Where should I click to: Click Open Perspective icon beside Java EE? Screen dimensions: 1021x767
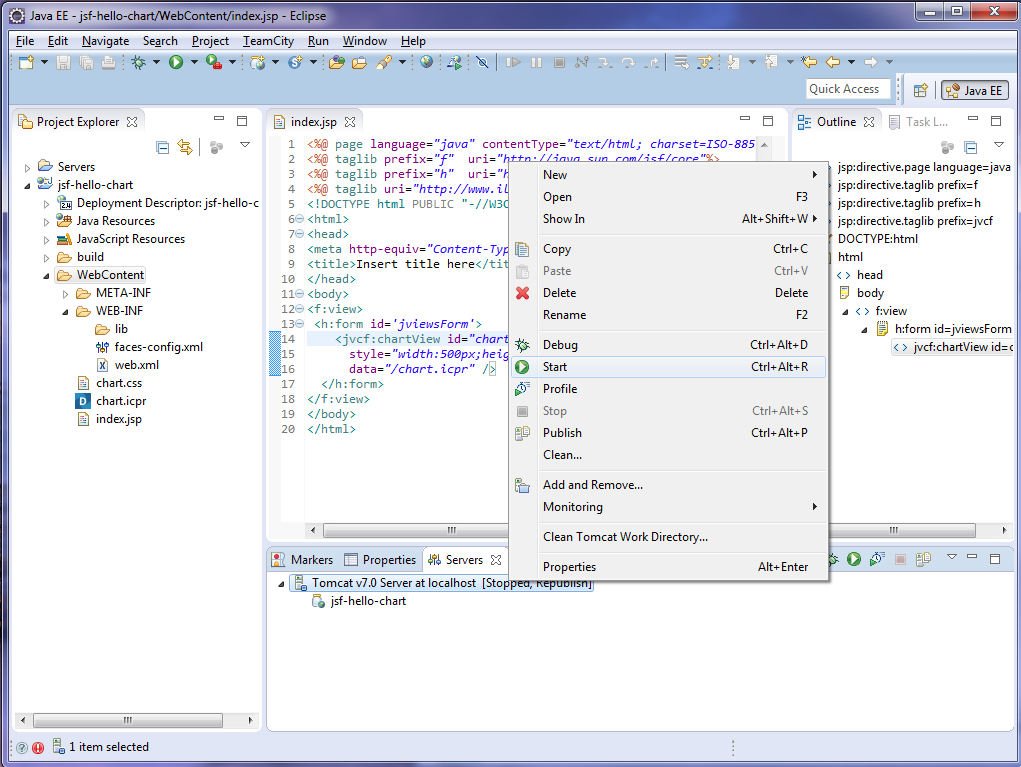click(920, 90)
